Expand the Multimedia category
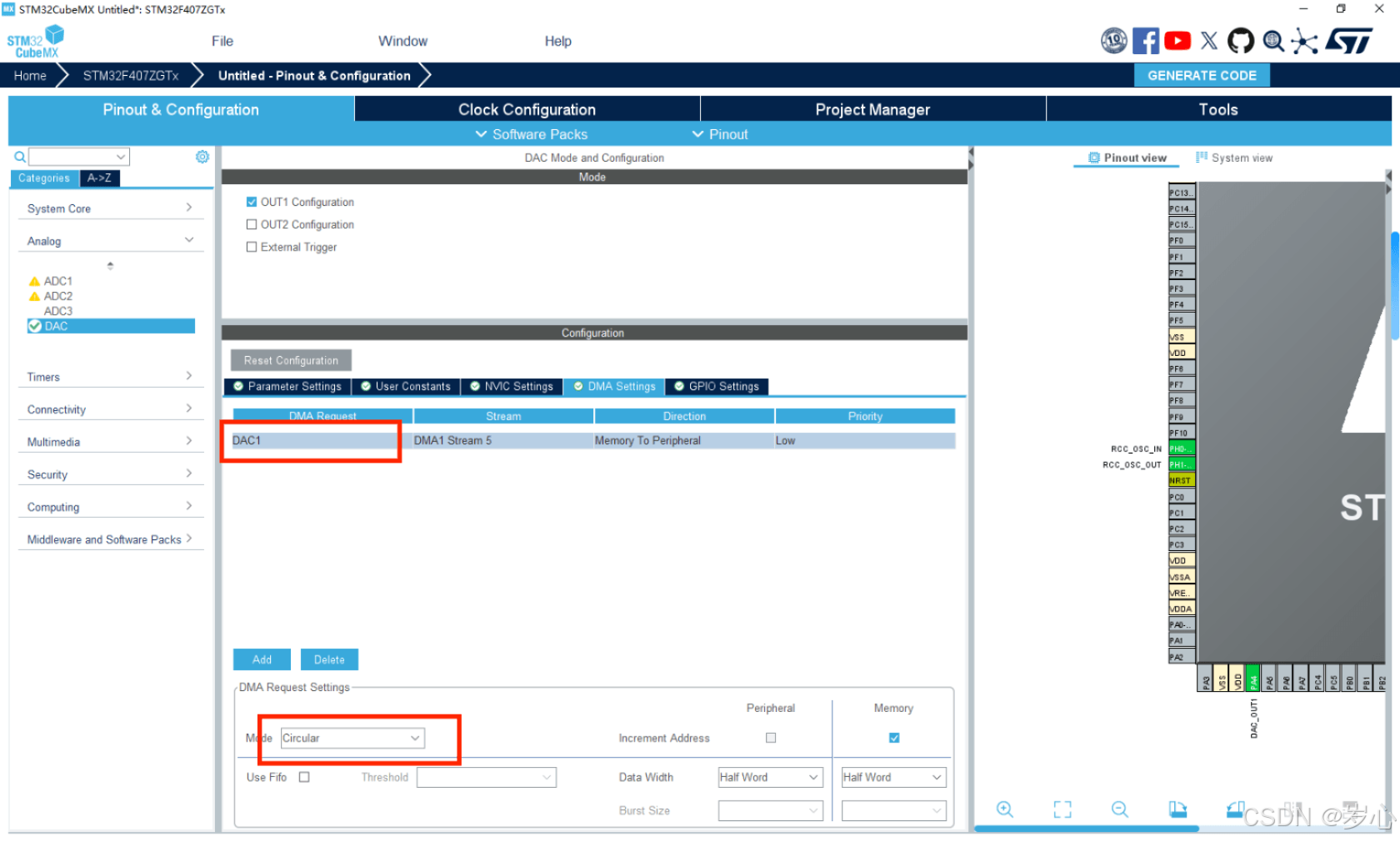The width and height of the screenshot is (1400, 842). click(x=110, y=442)
